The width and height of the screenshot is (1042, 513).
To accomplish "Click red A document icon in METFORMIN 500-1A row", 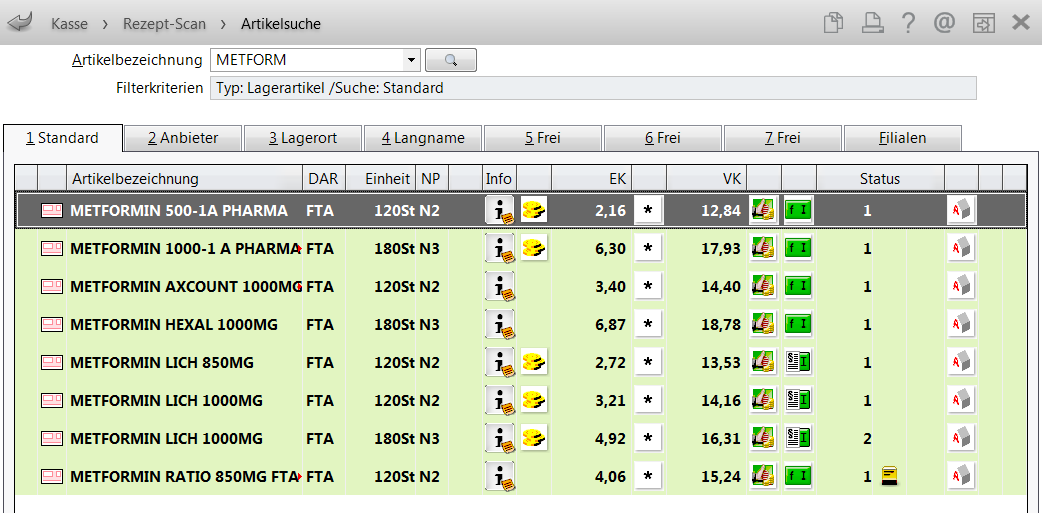I will [961, 211].
